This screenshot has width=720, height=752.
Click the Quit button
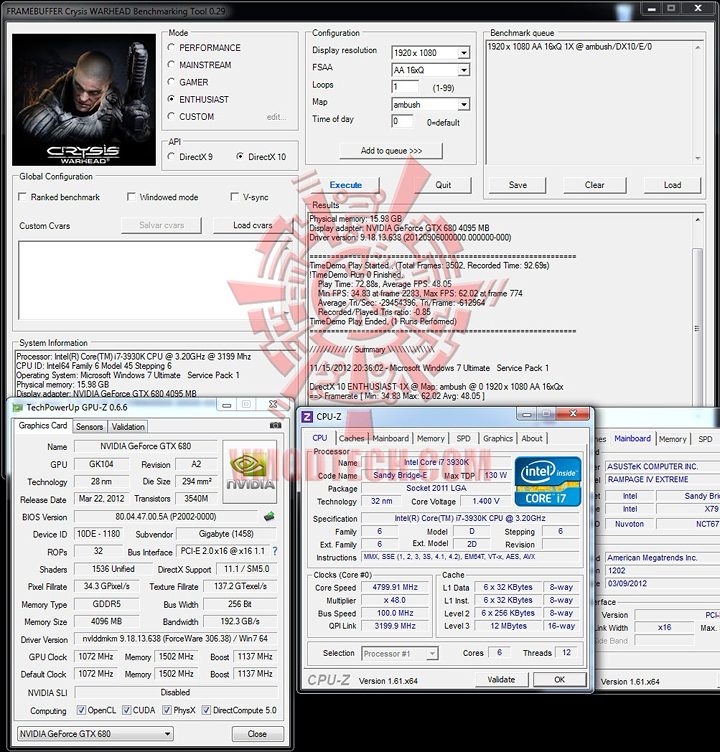pos(443,185)
